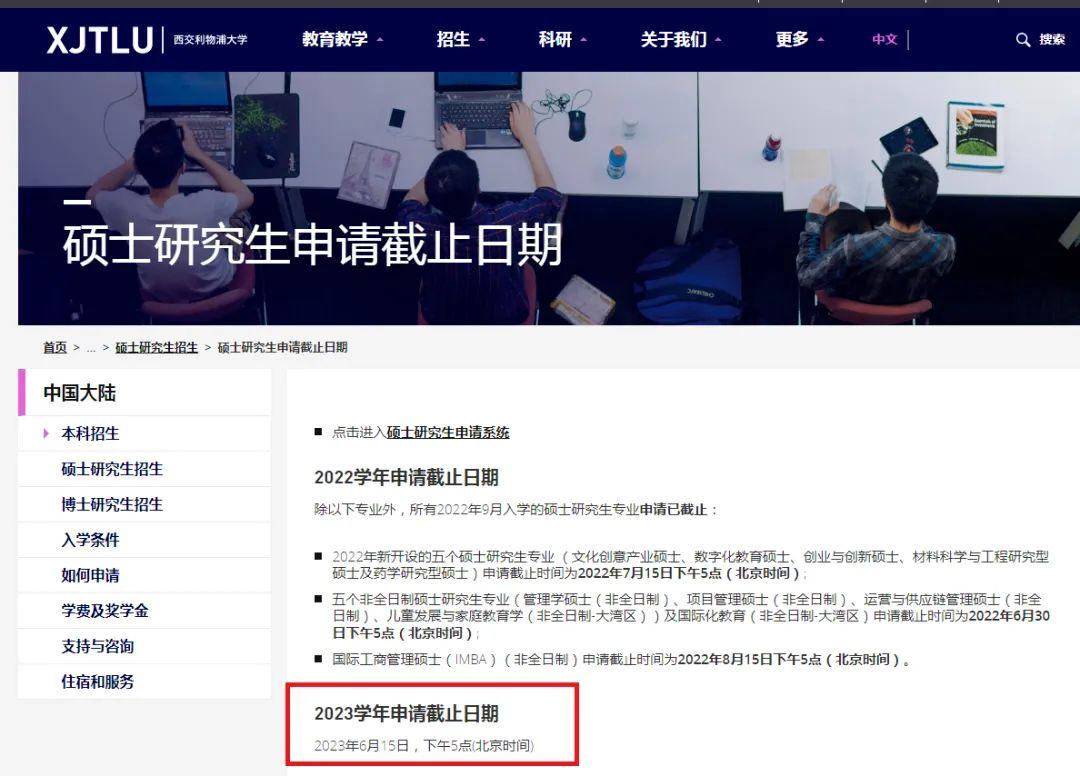Open 支持与咨询 sidebar item
Image resolution: width=1080 pixels, height=776 pixels.
click(x=97, y=647)
